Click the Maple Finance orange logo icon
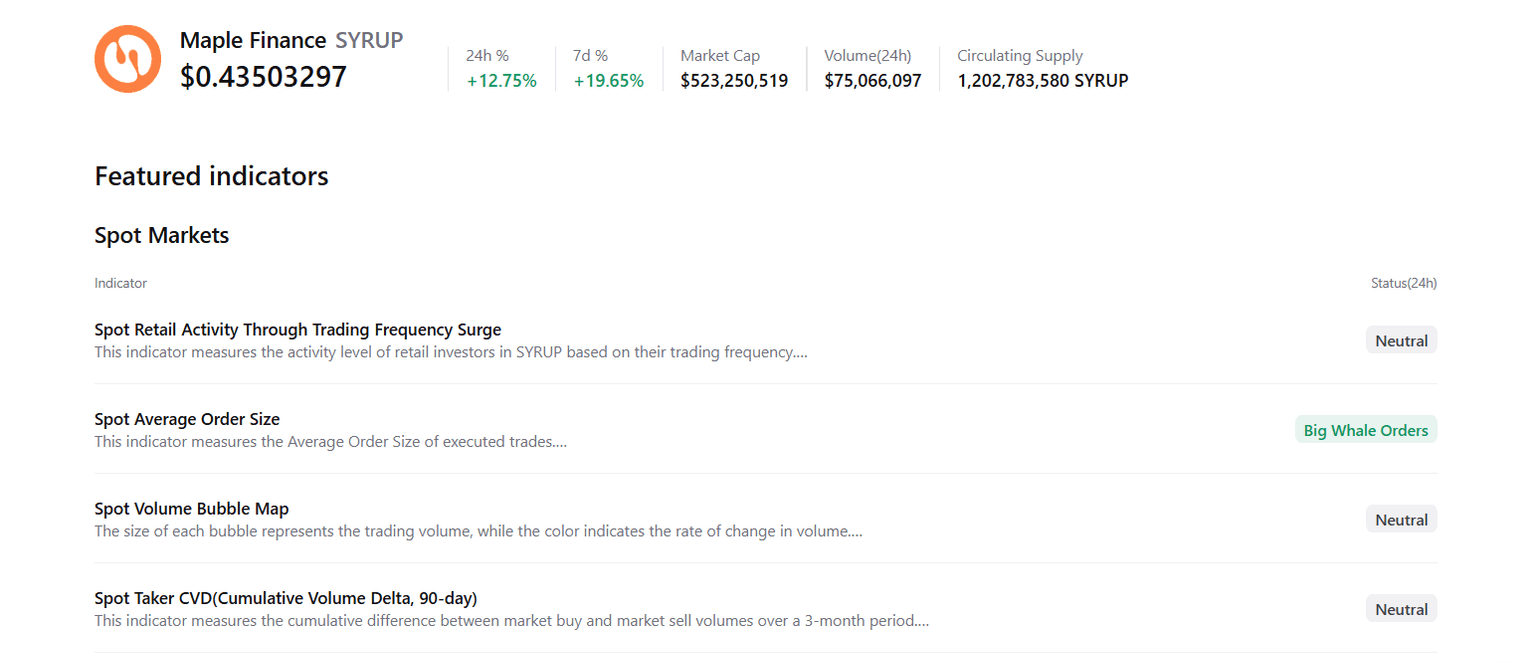 tap(128, 59)
